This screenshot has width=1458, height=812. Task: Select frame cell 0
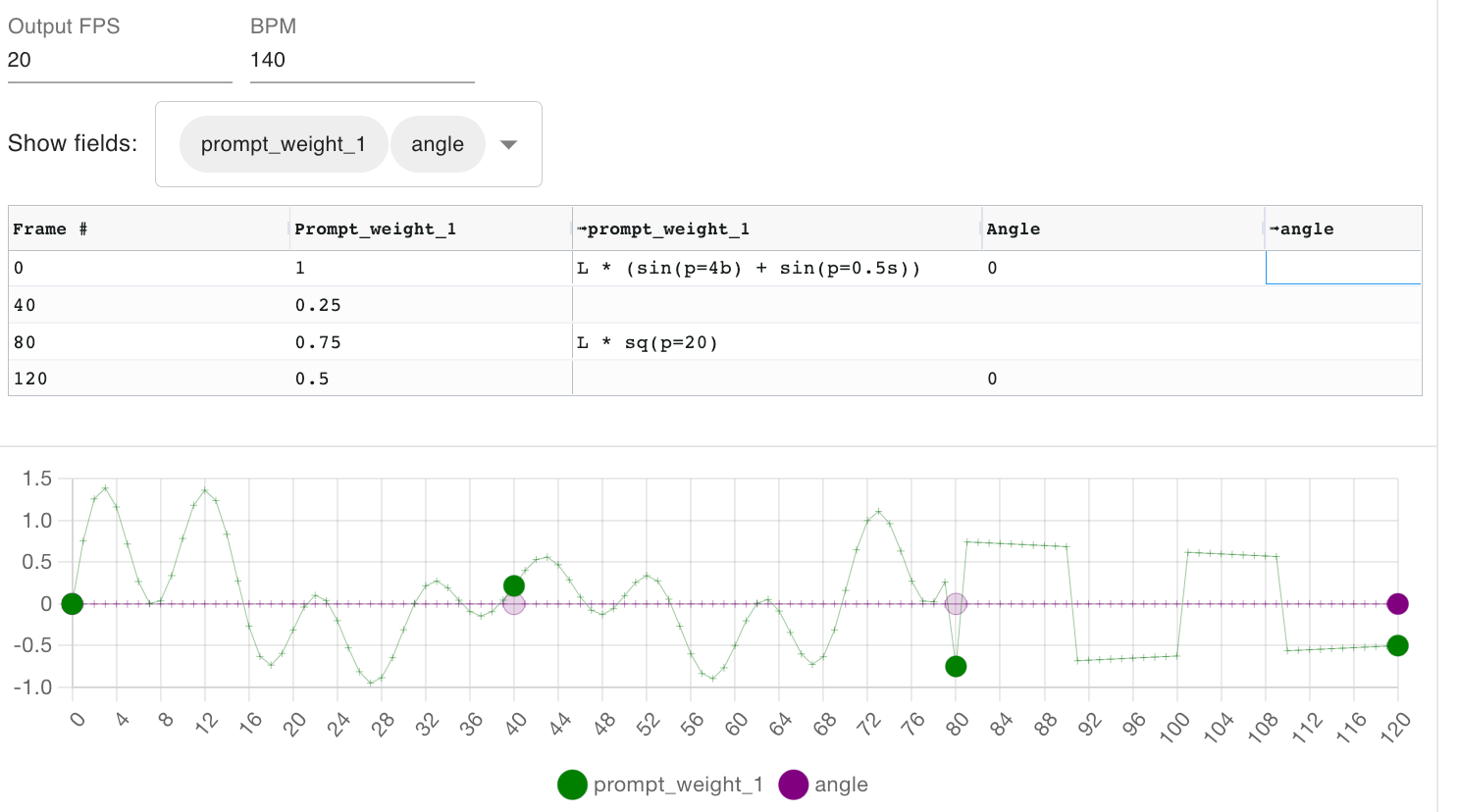point(149,268)
